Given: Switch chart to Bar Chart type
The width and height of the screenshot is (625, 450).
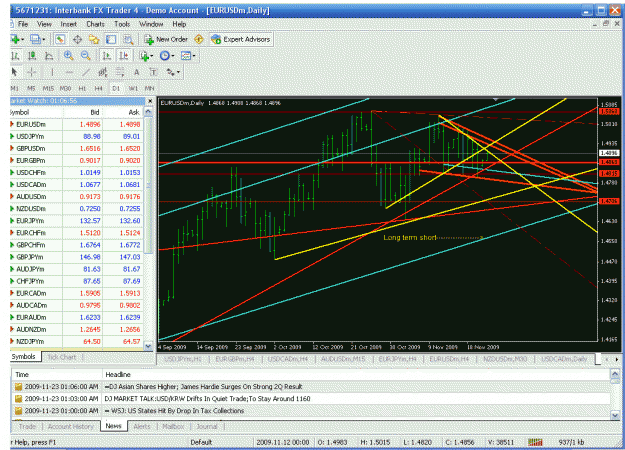Looking at the screenshot, I should tap(16, 56).
